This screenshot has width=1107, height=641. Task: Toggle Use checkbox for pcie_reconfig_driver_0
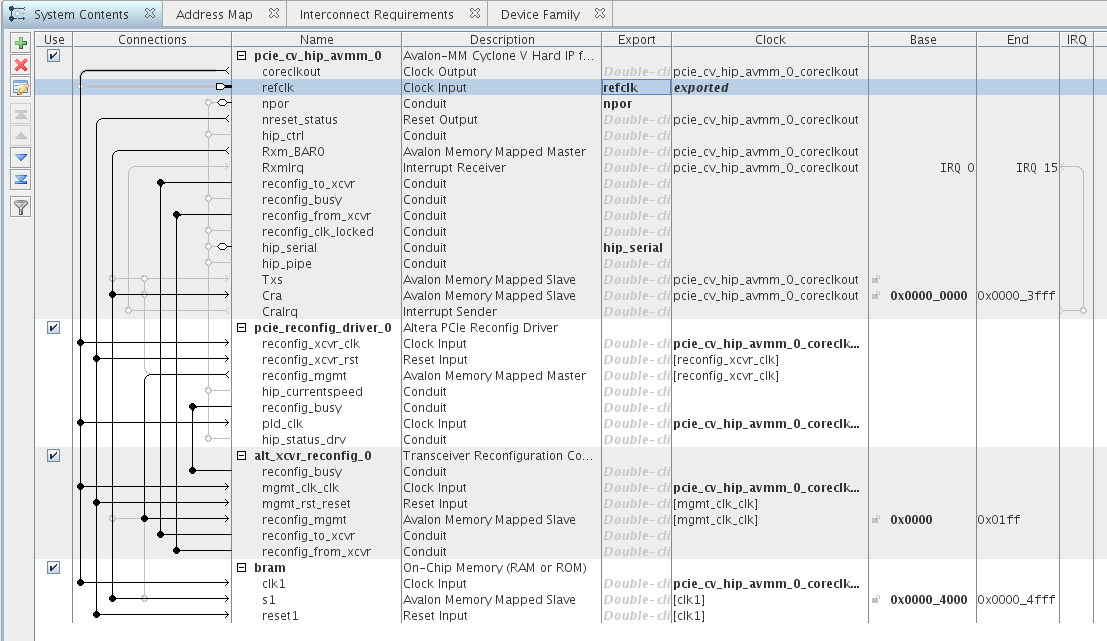[54, 328]
